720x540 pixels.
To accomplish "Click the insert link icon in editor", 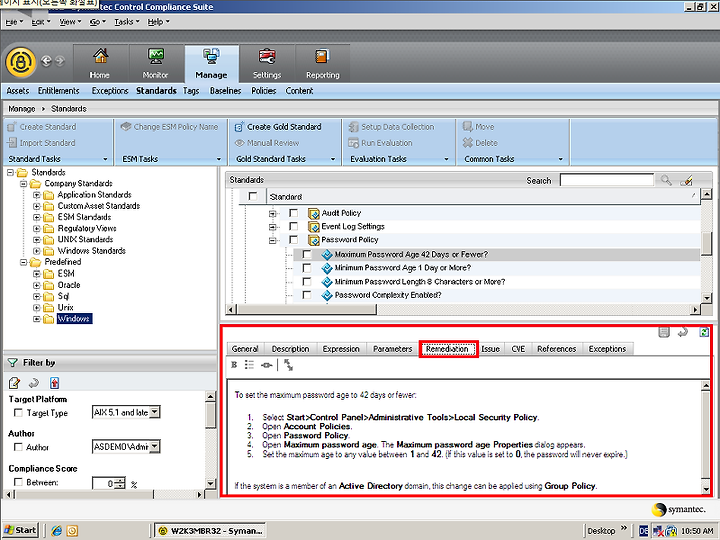I will point(266,365).
